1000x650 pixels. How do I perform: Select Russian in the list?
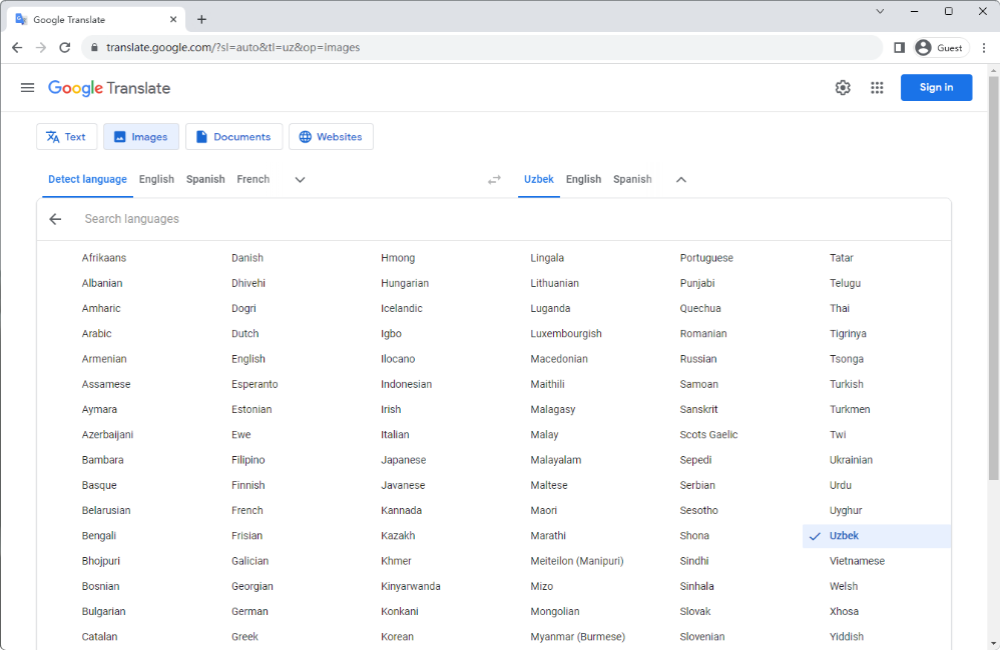[698, 359]
